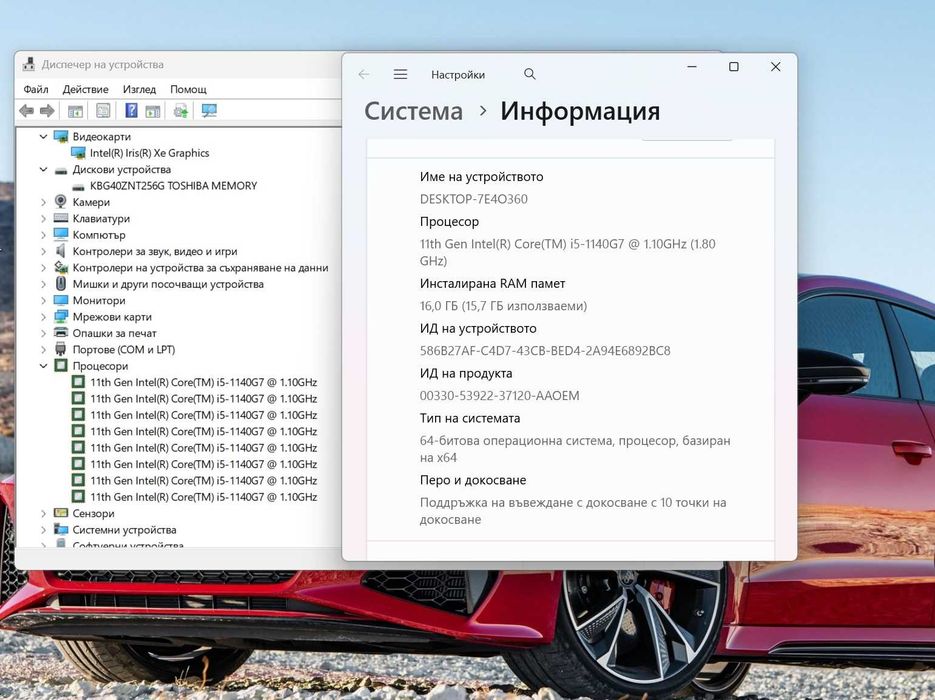935x700 pixels.
Task: Click product ID 00330-53922-37120-AAOEM
Action: pos(499,395)
